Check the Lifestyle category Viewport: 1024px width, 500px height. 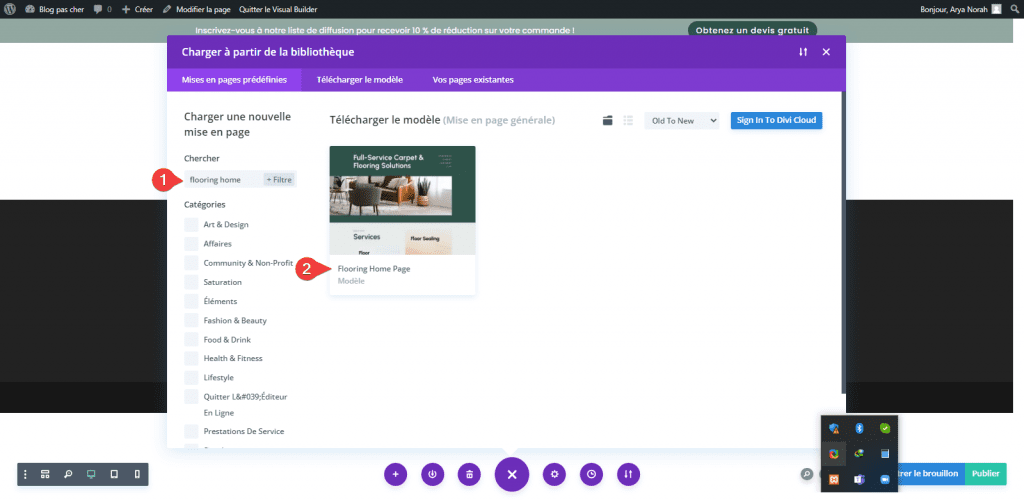pyautogui.click(x=191, y=377)
